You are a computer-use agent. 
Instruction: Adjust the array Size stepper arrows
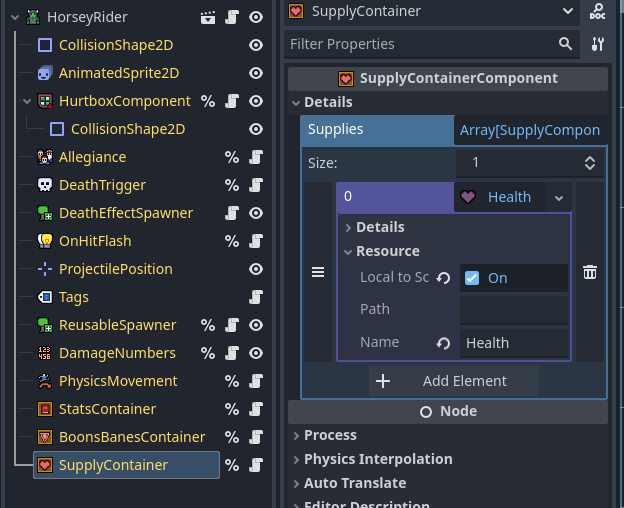point(590,163)
